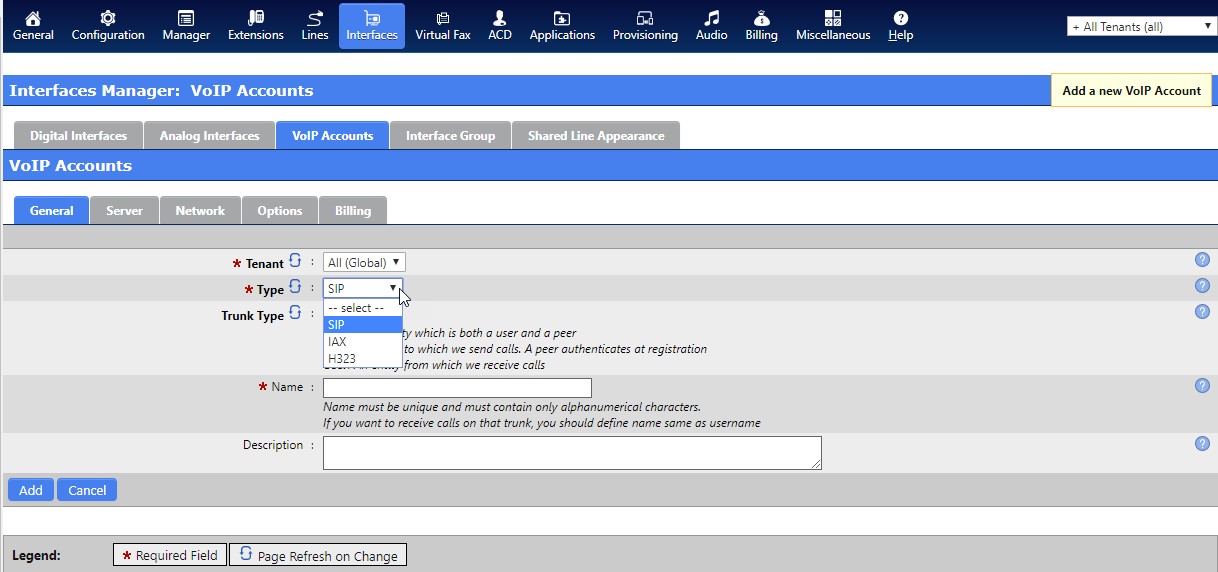Open the Interface Group tab

tap(450, 136)
